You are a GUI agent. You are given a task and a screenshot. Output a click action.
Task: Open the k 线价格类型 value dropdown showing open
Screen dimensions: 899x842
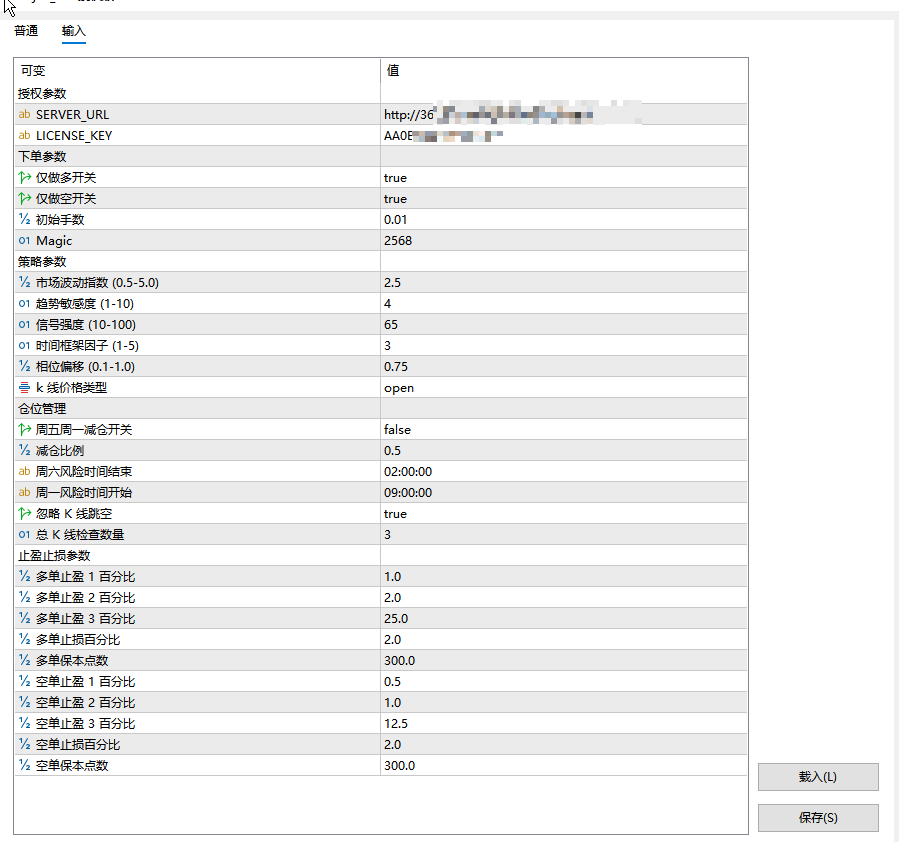pos(398,388)
